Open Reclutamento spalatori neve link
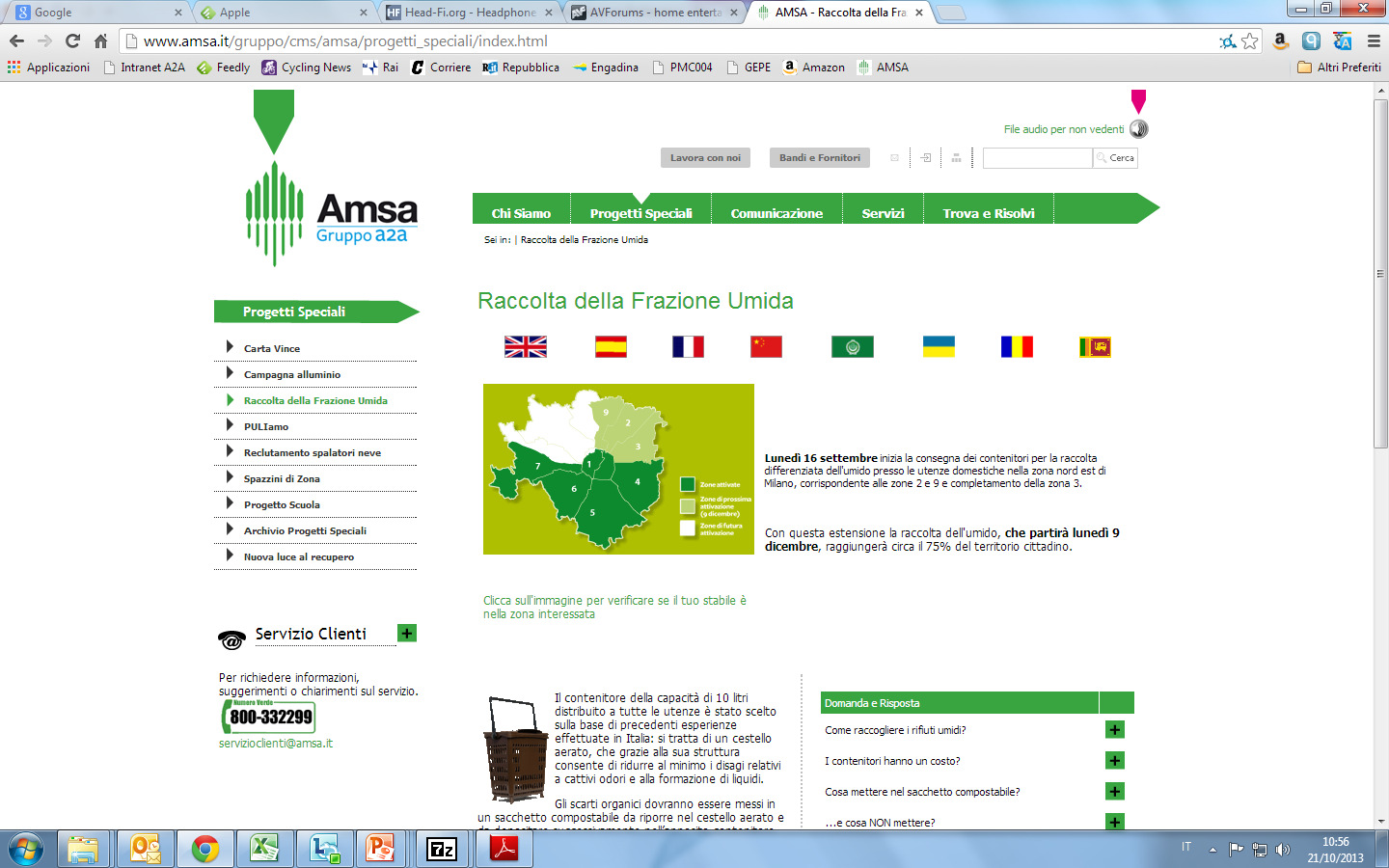The height and width of the screenshot is (868, 1389). pyautogui.click(x=313, y=452)
